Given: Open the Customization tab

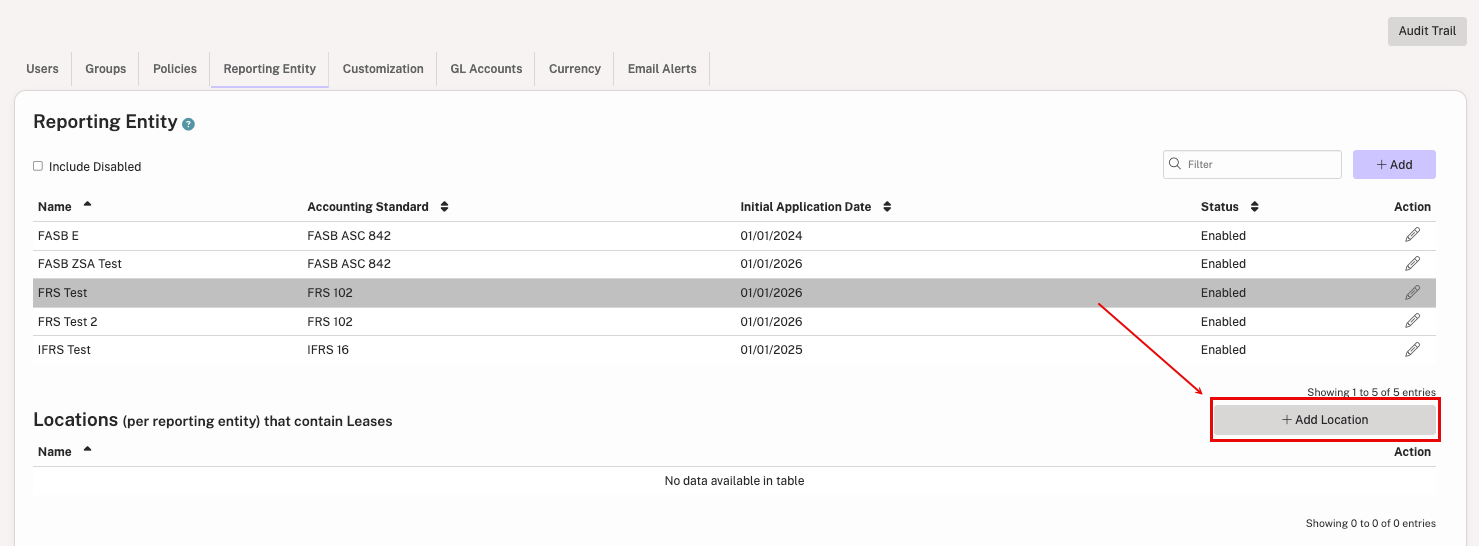Looking at the screenshot, I should (383, 69).
